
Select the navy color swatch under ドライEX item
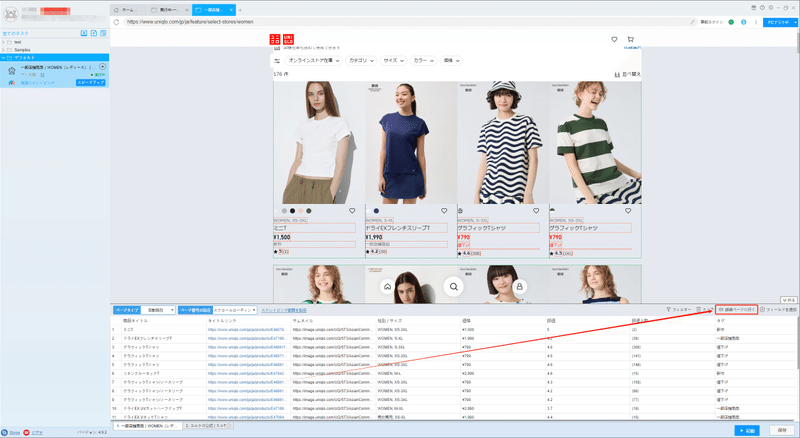pyautogui.click(x=376, y=211)
